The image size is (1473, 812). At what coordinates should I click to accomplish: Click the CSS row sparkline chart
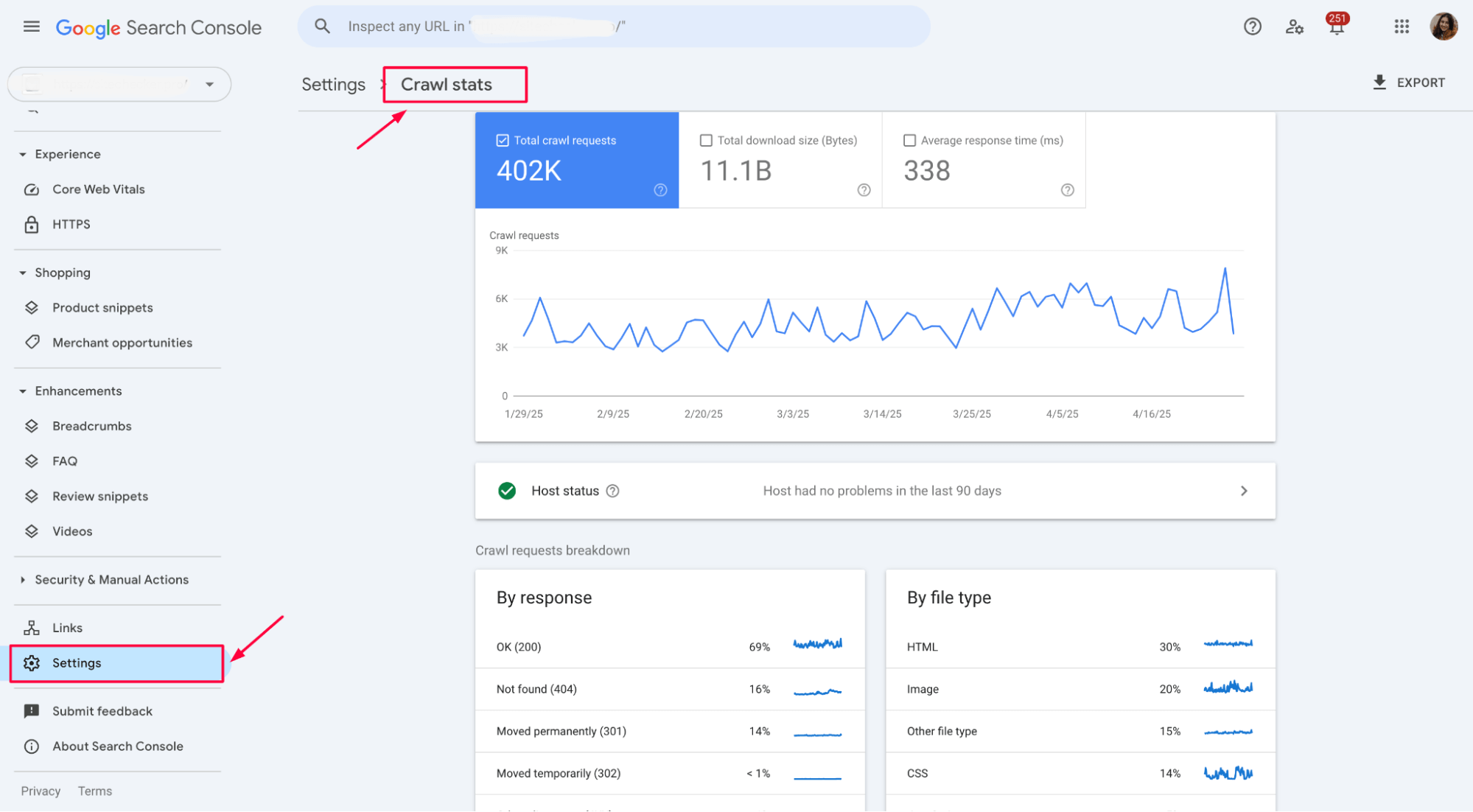point(1228,773)
